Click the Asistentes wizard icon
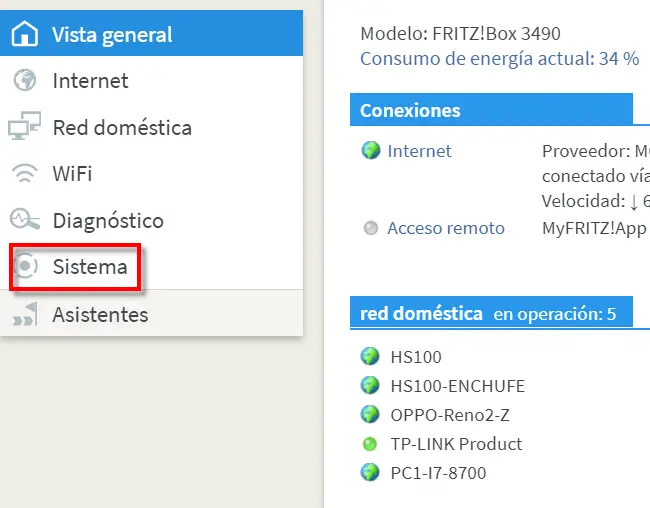 pyautogui.click(x=23, y=314)
